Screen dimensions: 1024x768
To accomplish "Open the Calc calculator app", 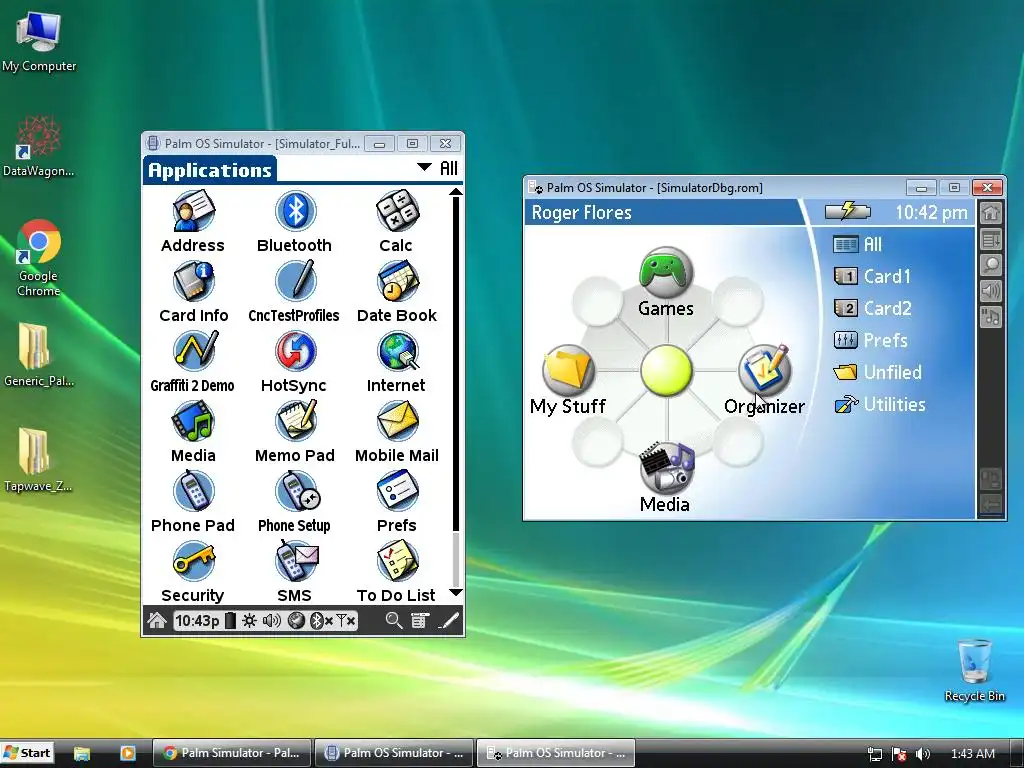I will coord(396,222).
